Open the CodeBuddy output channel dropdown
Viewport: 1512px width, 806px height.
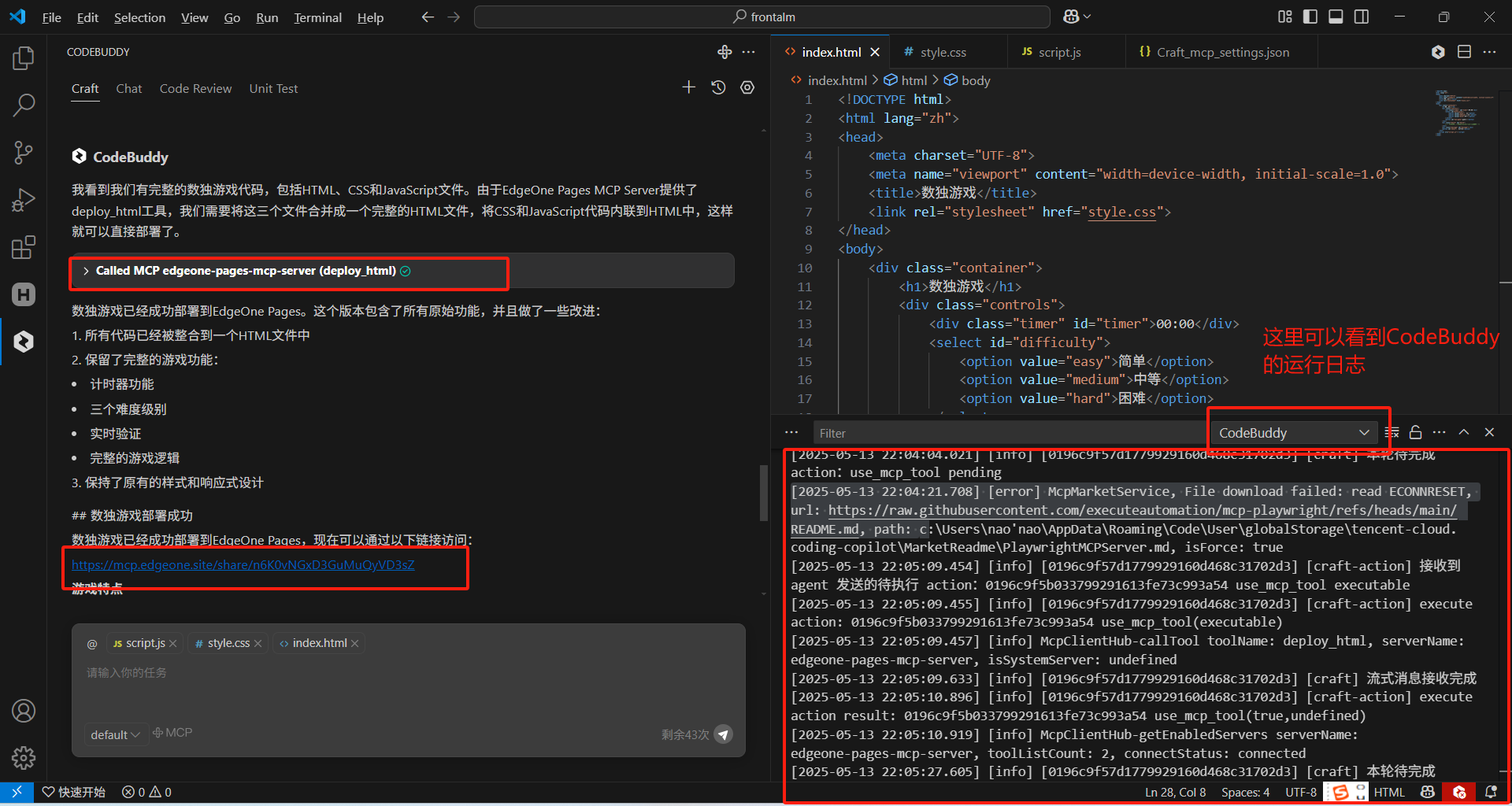[1294, 433]
